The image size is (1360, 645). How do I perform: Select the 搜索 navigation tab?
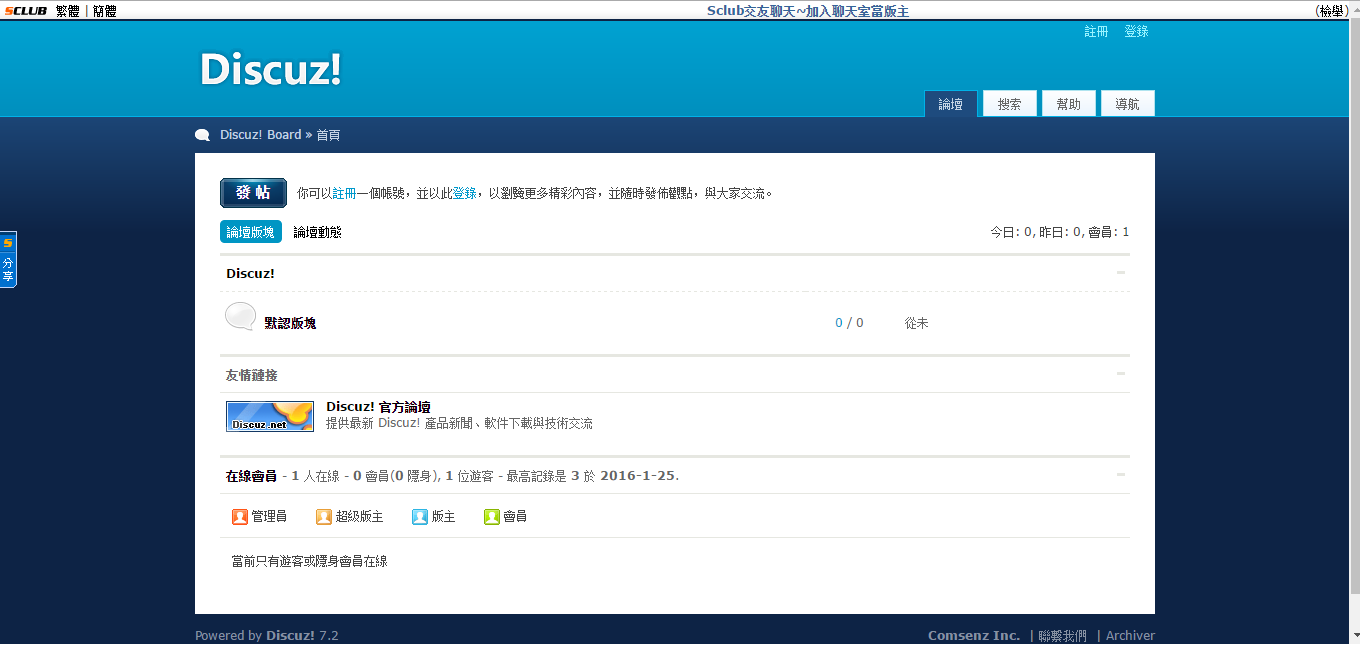[1010, 104]
